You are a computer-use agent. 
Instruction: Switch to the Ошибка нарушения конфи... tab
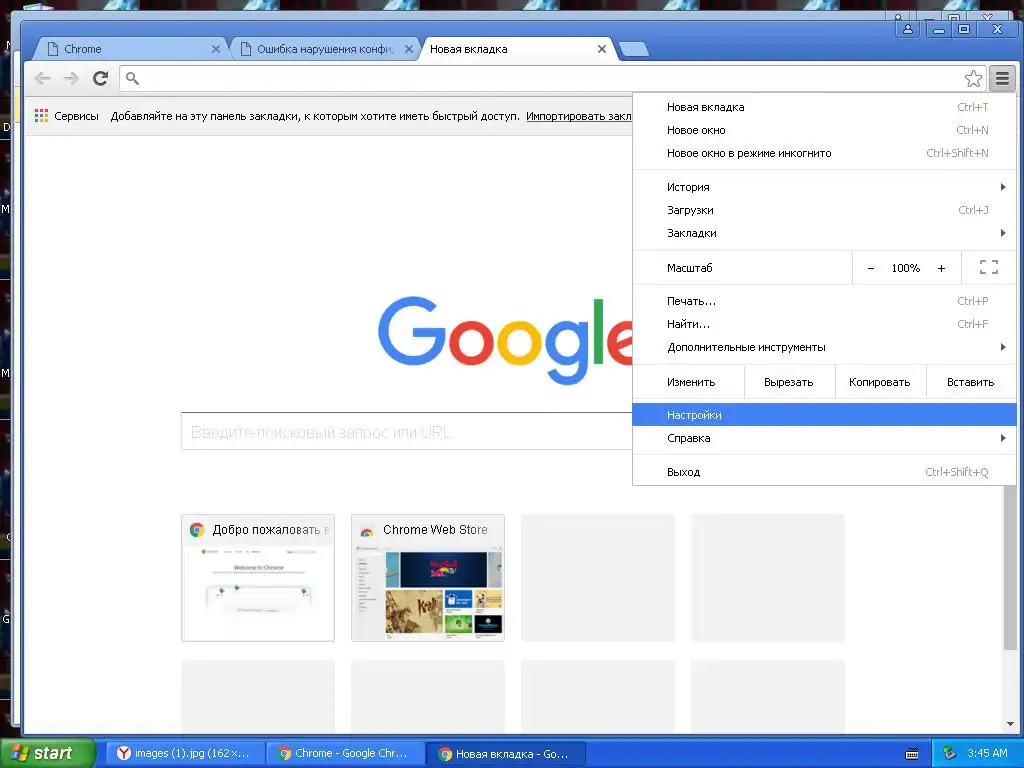[325, 49]
